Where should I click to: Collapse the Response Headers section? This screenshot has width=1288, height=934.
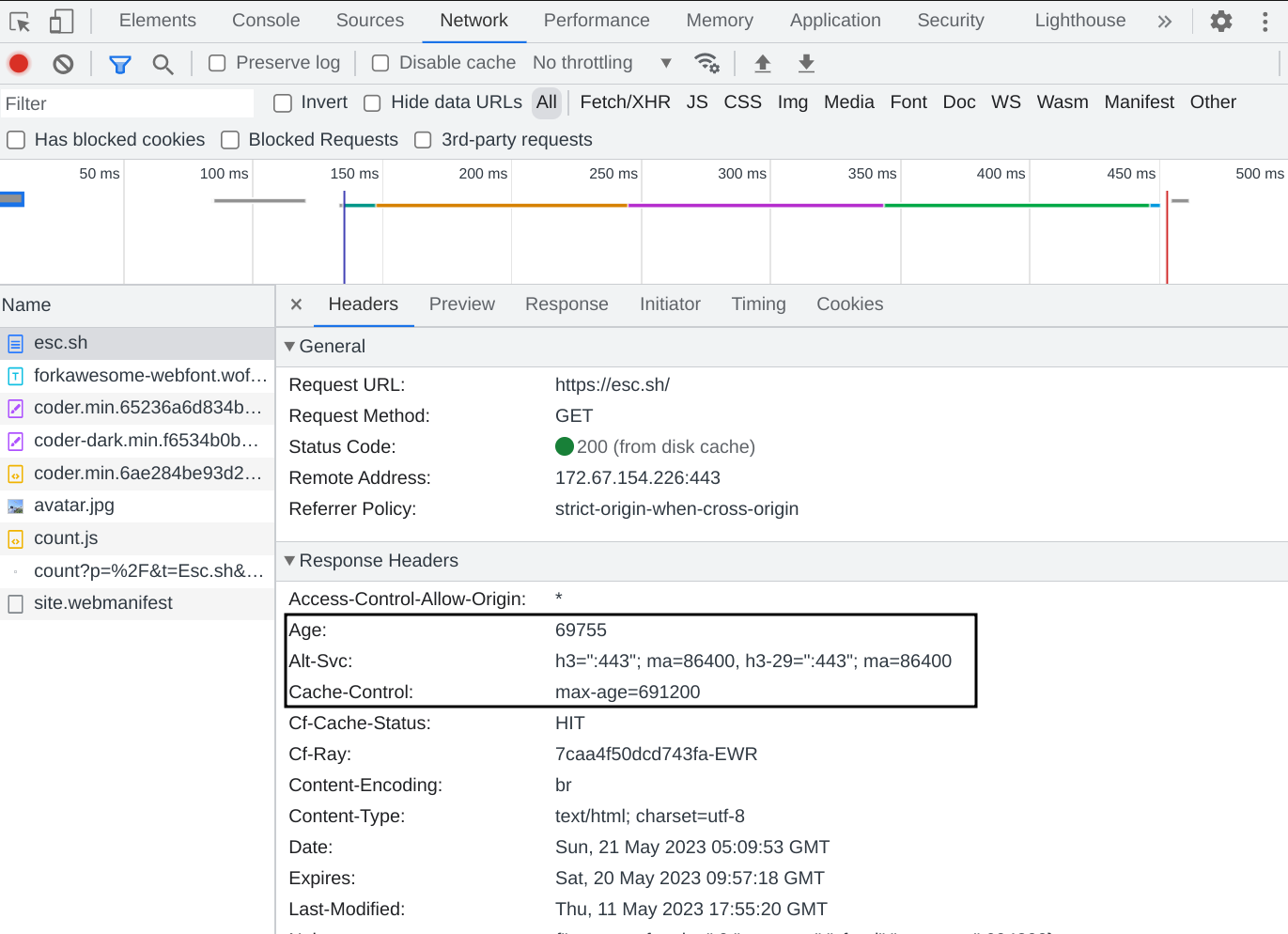click(290, 561)
